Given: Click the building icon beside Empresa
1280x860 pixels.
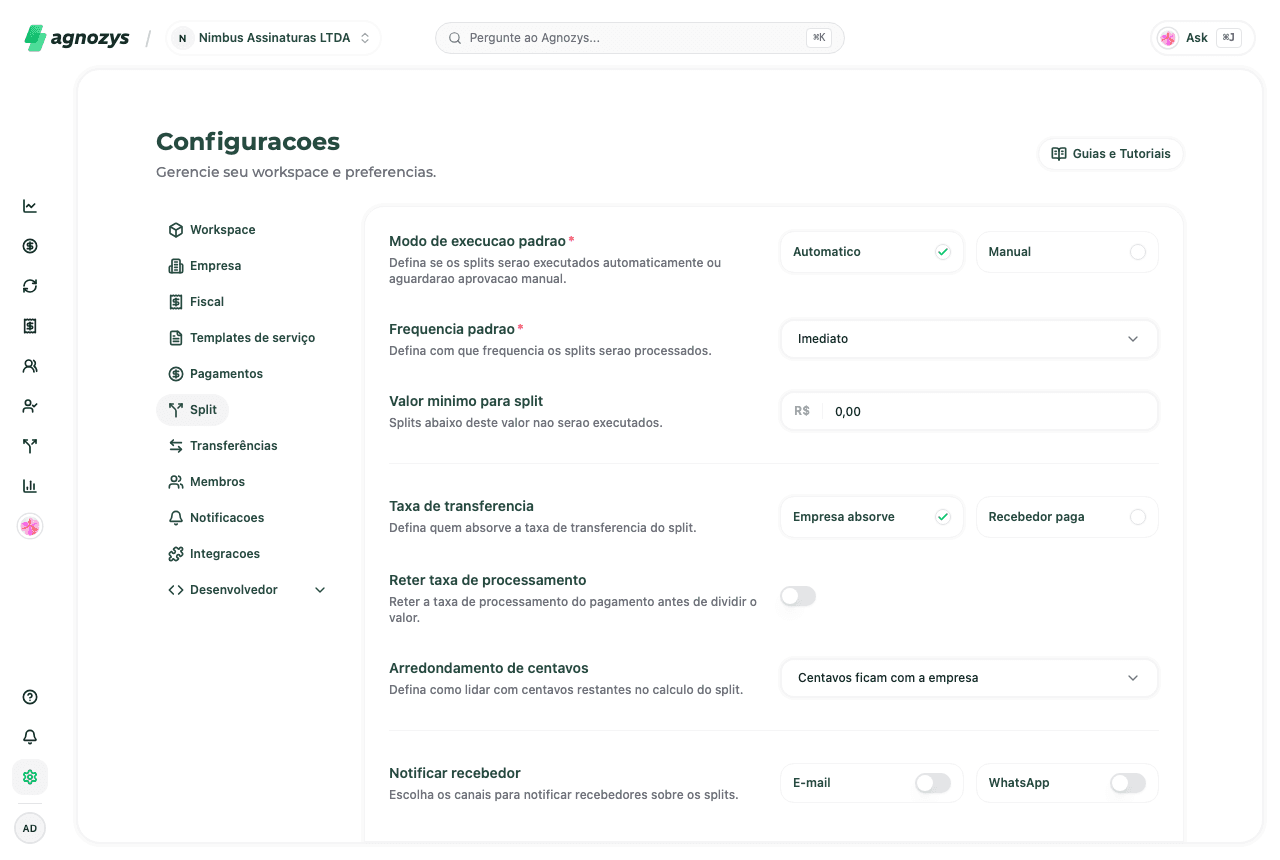Looking at the screenshot, I should click(176, 266).
